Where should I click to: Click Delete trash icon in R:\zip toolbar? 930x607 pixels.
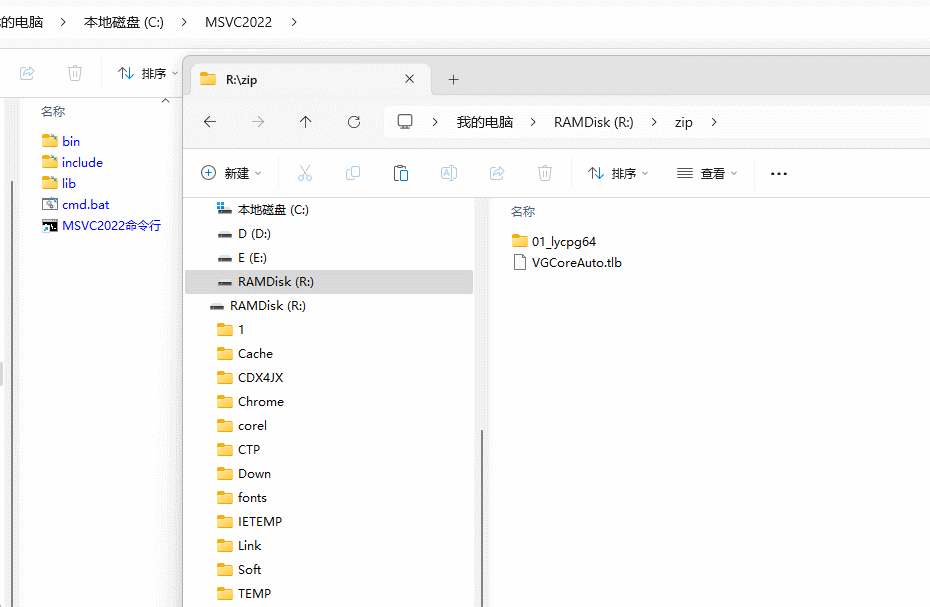pyautogui.click(x=545, y=173)
